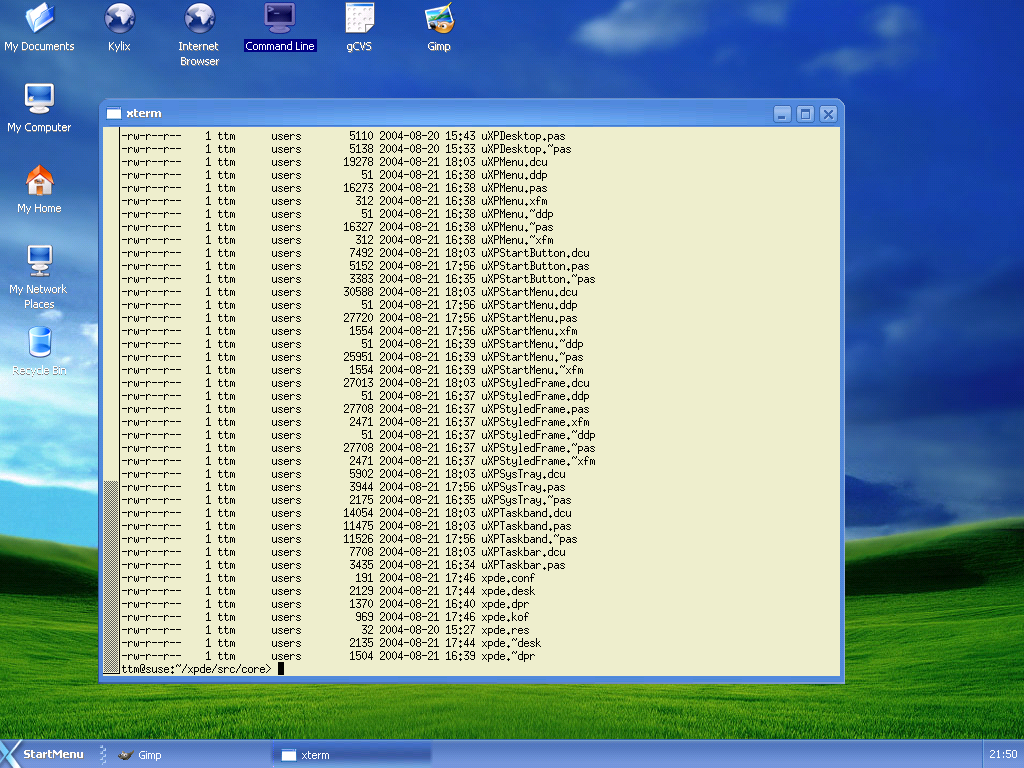1024x768 pixels.
Task: Click the xpde.kof filename
Action: click(x=505, y=617)
